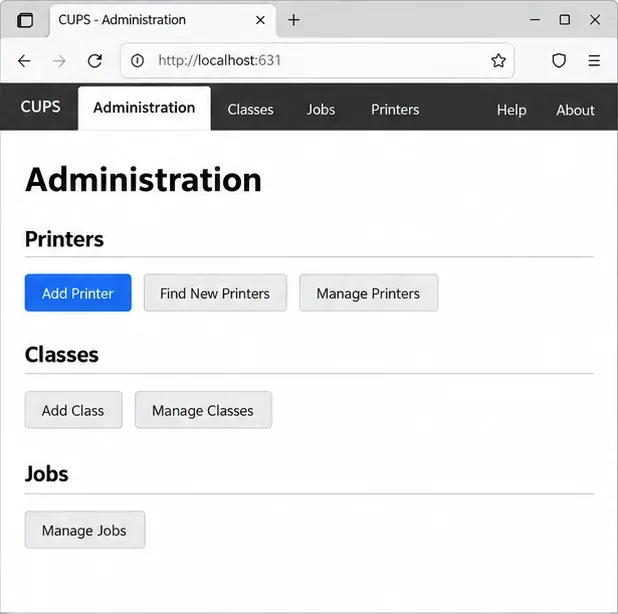This screenshot has height=614, width=618.
Task: Click the Manage Jobs button
Action: (85, 530)
